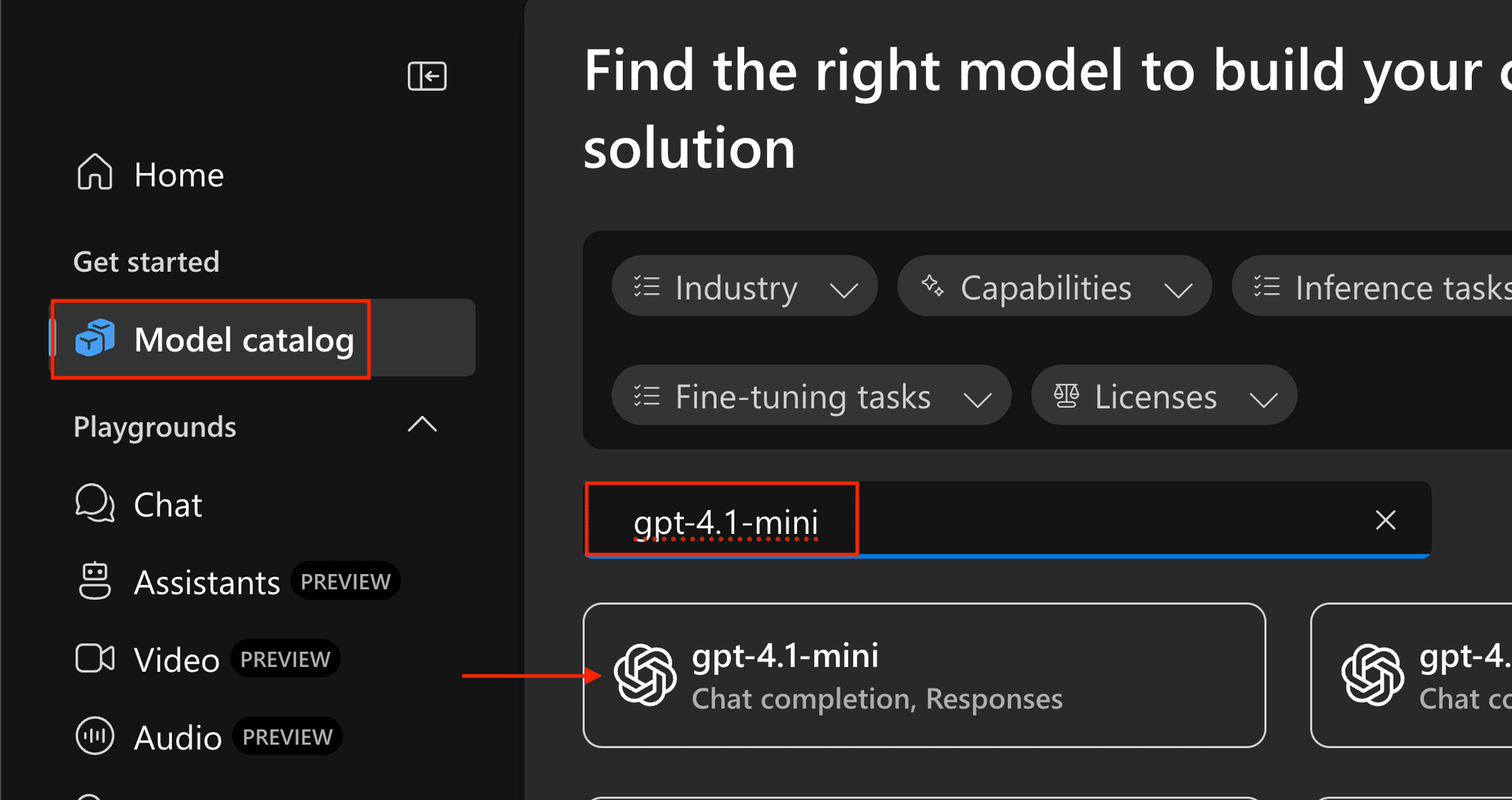Click the Assistants robot icon
The image size is (1512, 800).
94,582
